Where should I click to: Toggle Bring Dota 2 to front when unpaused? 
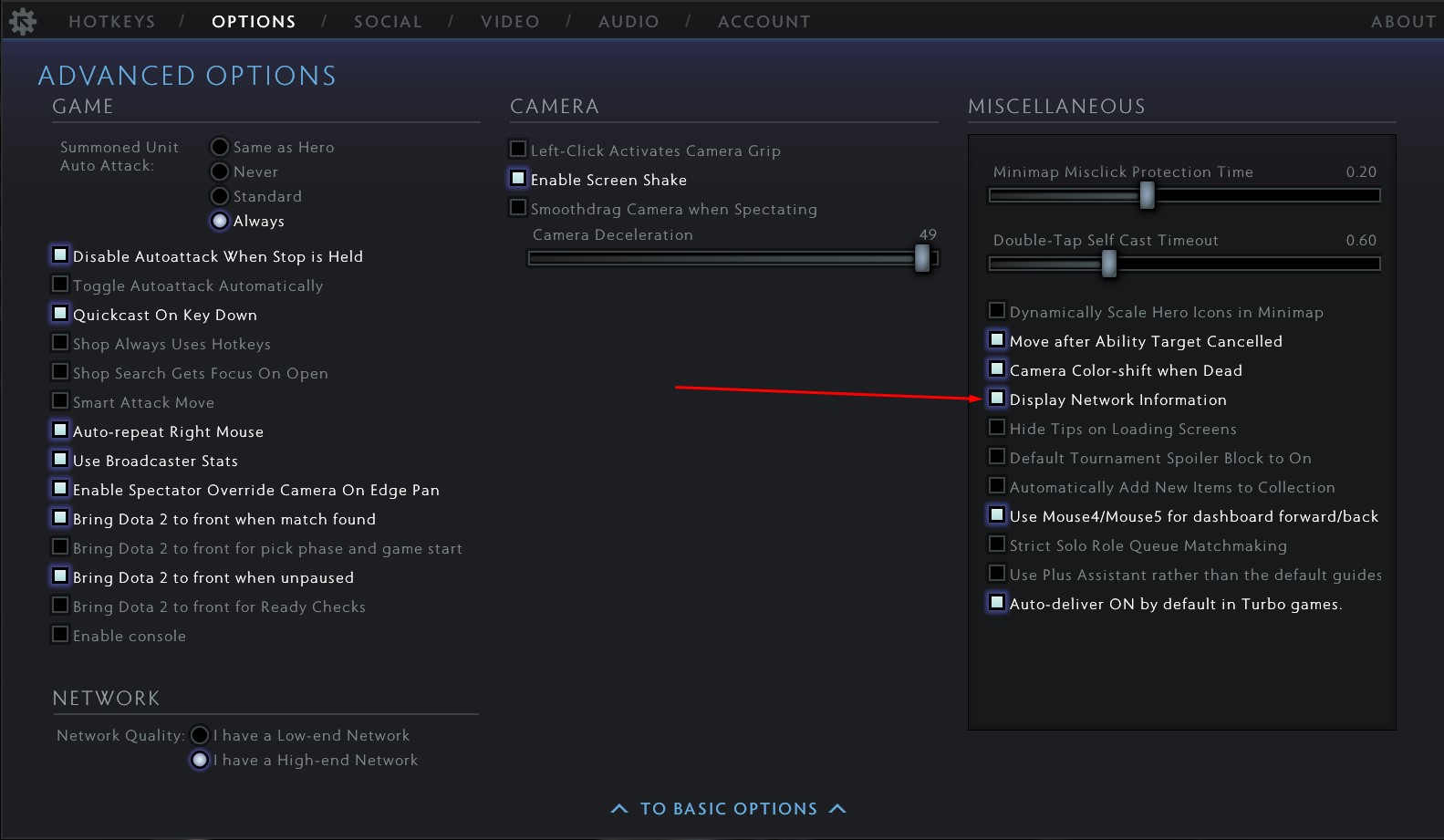coord(60,576)
